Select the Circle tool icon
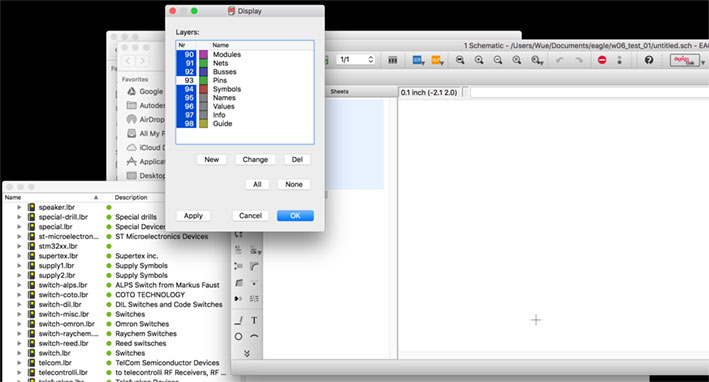The image size is (709, 382). coord(238,336)
